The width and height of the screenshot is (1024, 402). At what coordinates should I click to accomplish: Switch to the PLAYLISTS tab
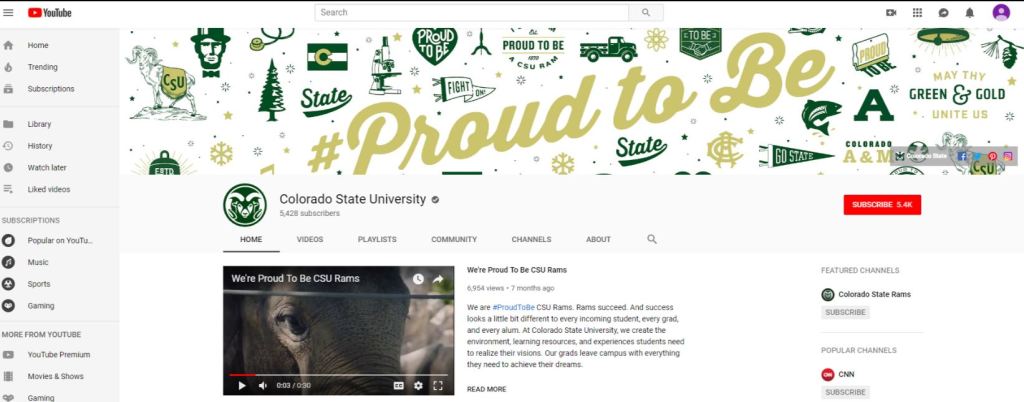tap(377, 240)
